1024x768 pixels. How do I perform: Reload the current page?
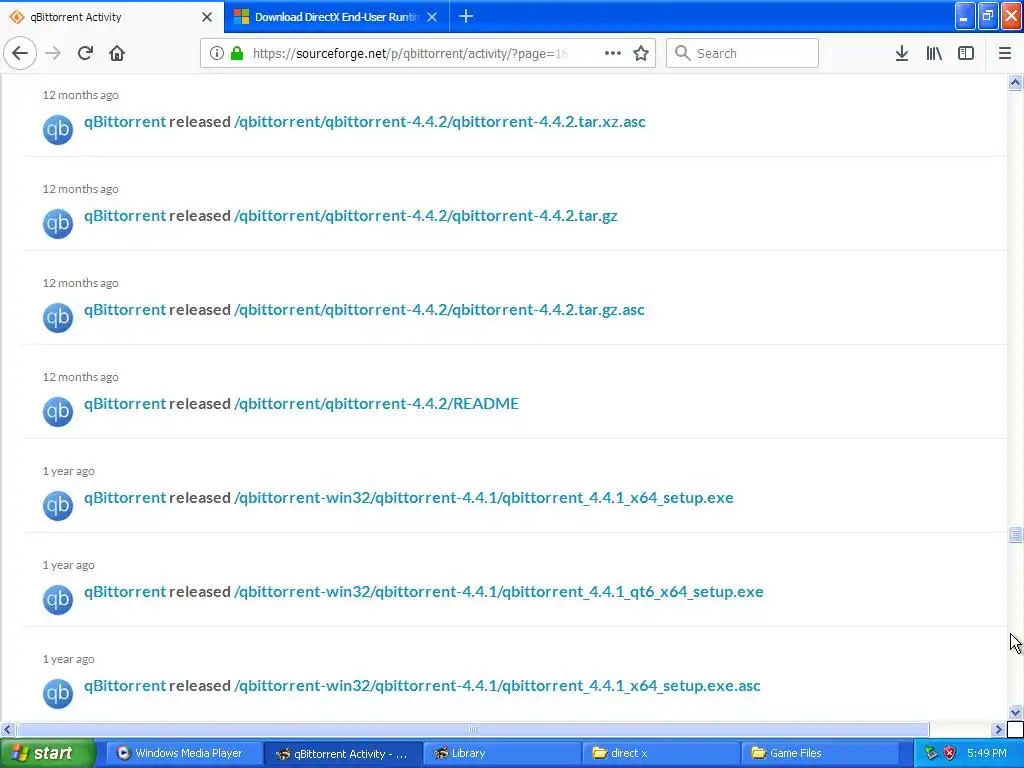[85, 53]
